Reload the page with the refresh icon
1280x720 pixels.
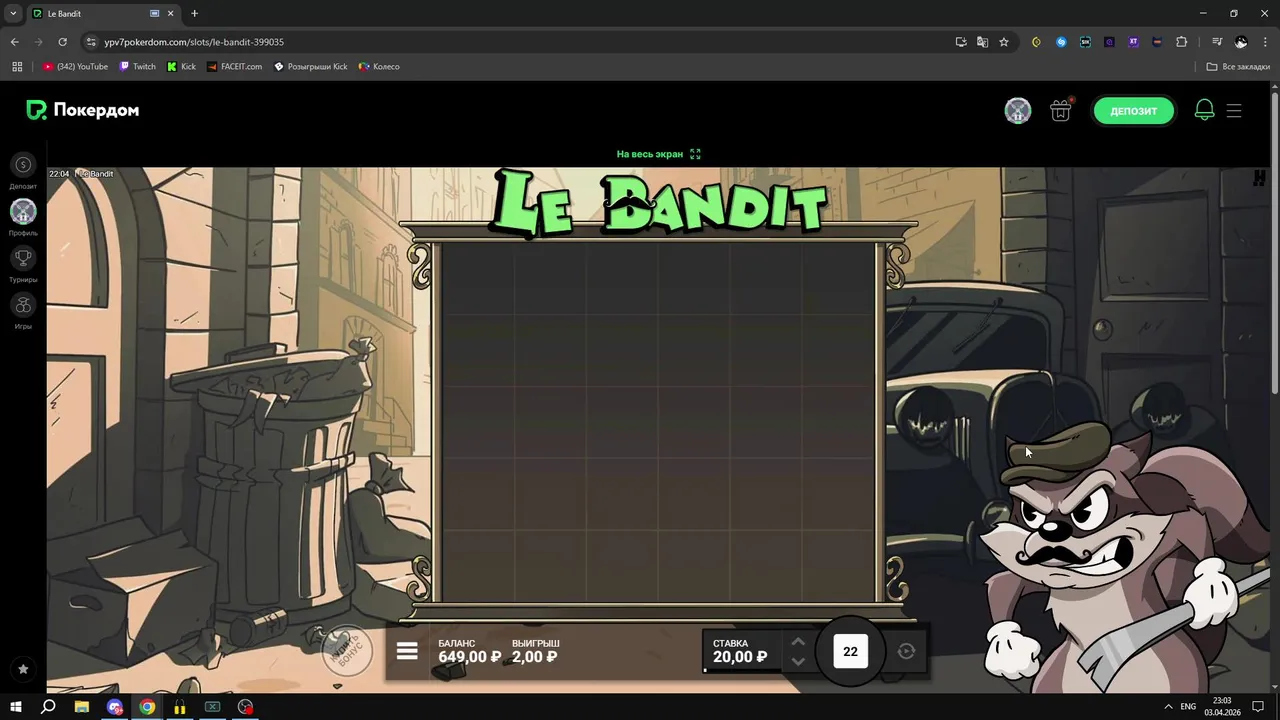click(x=62, y=42)
